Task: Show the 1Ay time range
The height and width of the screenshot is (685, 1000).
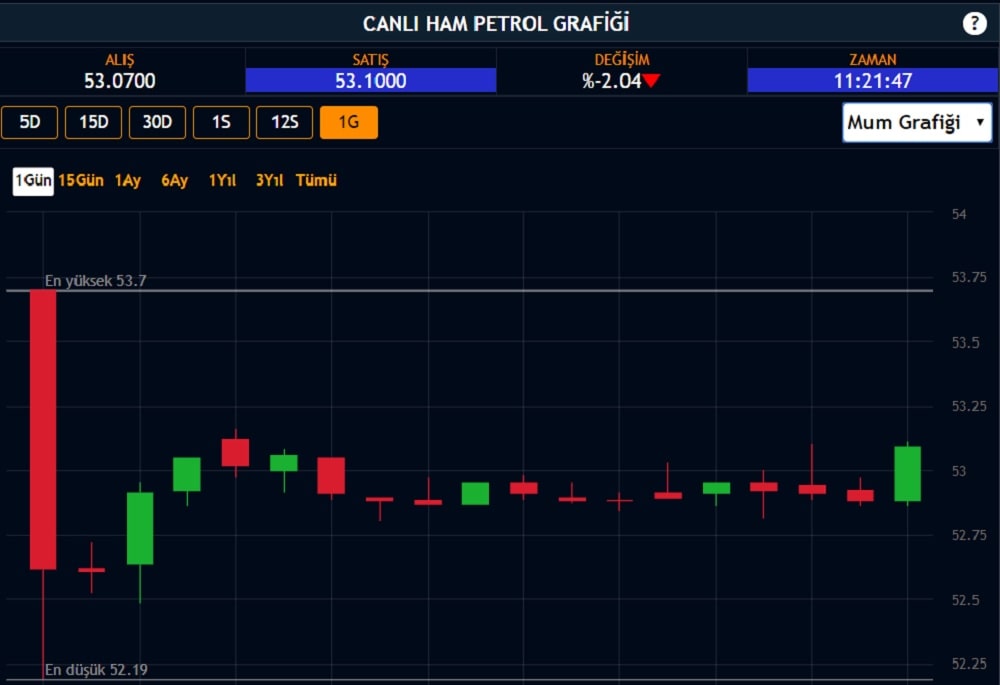Action: pyautogui.click(x=128, y=181)
